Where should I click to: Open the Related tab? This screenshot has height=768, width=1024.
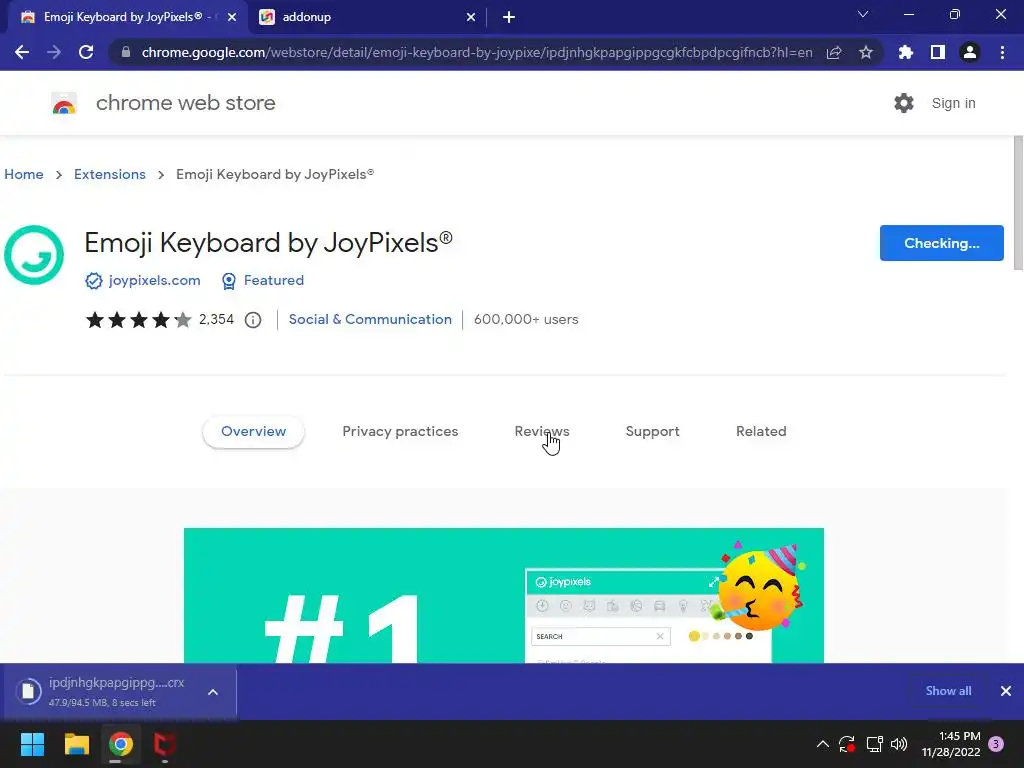tap(761, 432)
